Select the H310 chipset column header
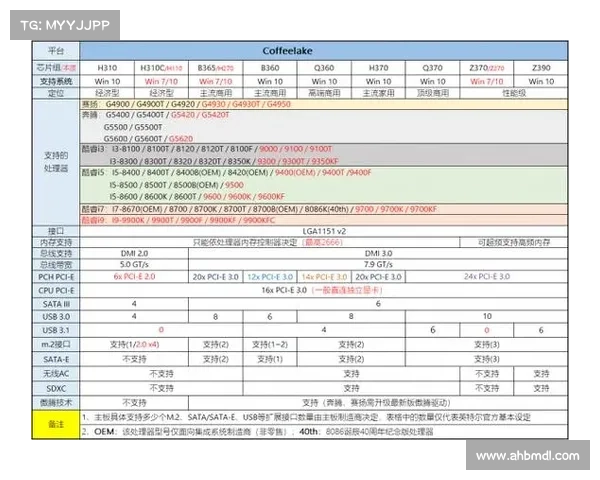The width and height of the screenshot is (600, 480). [107, 68]
